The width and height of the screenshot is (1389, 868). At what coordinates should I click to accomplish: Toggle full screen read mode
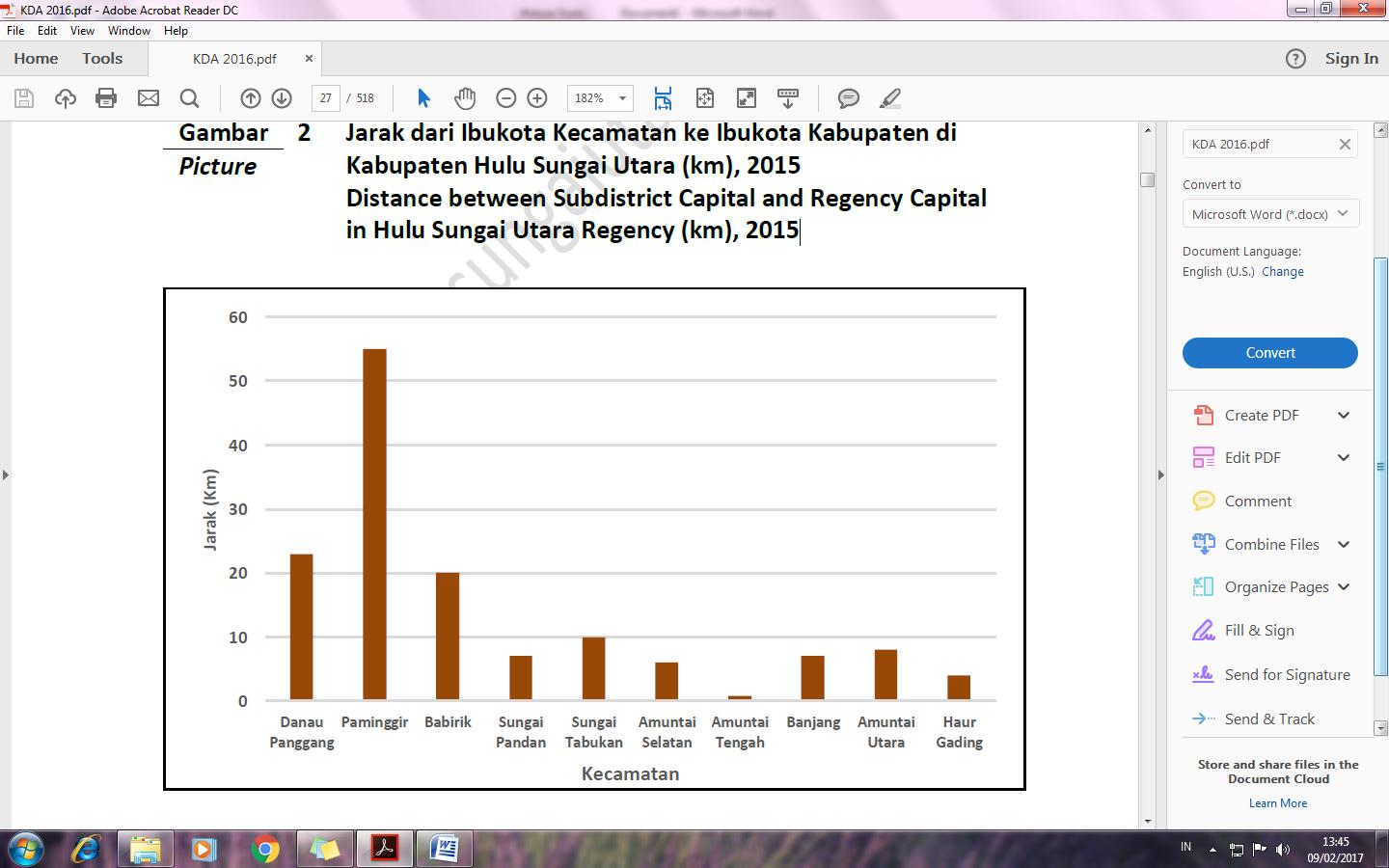746,98
